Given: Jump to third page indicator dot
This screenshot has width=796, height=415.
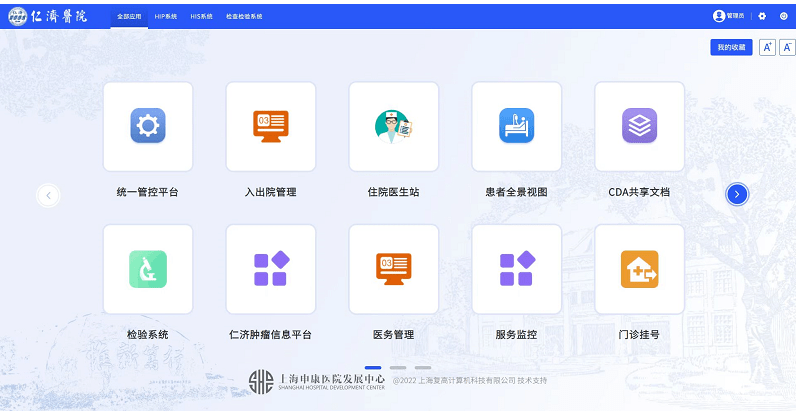Looking at the screenshot, I should coord(423,367).
